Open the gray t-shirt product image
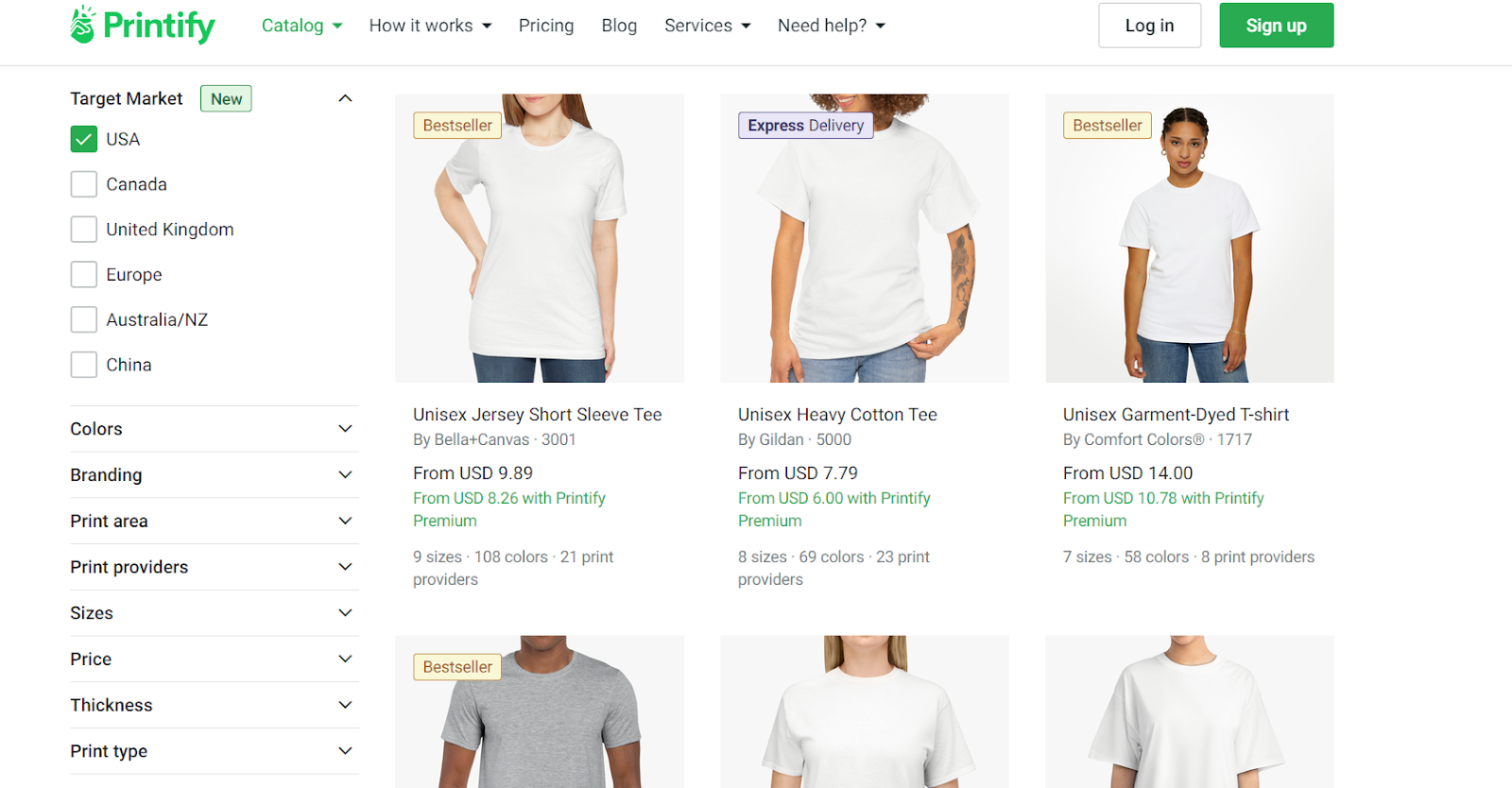Image resolution: width=1512 pixels, height=788 pixels. 540,711
